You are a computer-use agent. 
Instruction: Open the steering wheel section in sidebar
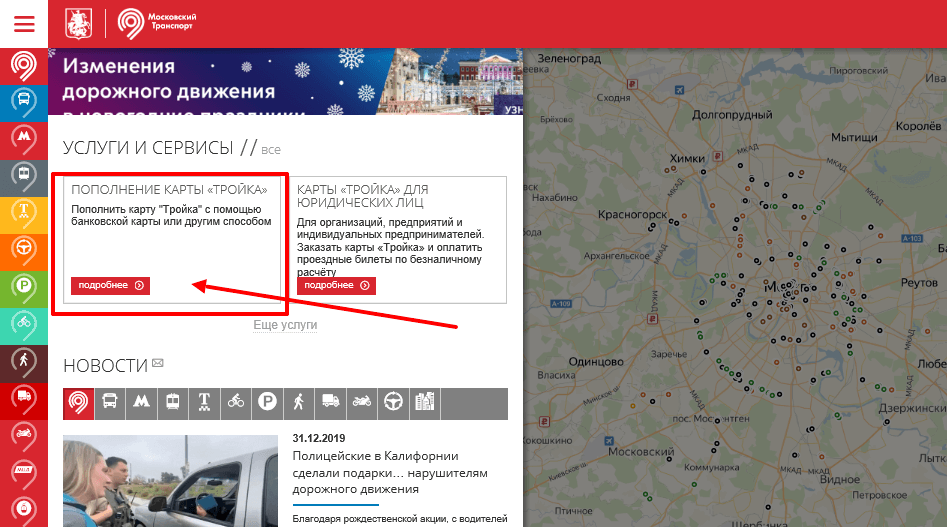point(24,252)
